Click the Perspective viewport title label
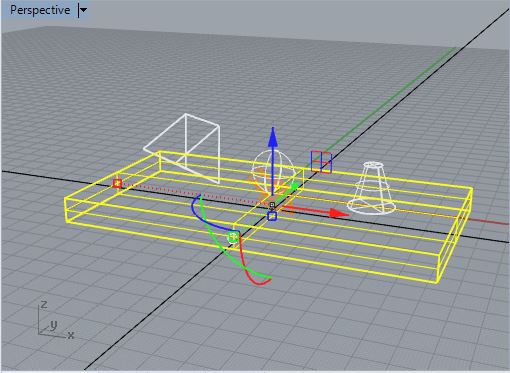510x373 pixels. pyautogui.click(x=40, y=10)
